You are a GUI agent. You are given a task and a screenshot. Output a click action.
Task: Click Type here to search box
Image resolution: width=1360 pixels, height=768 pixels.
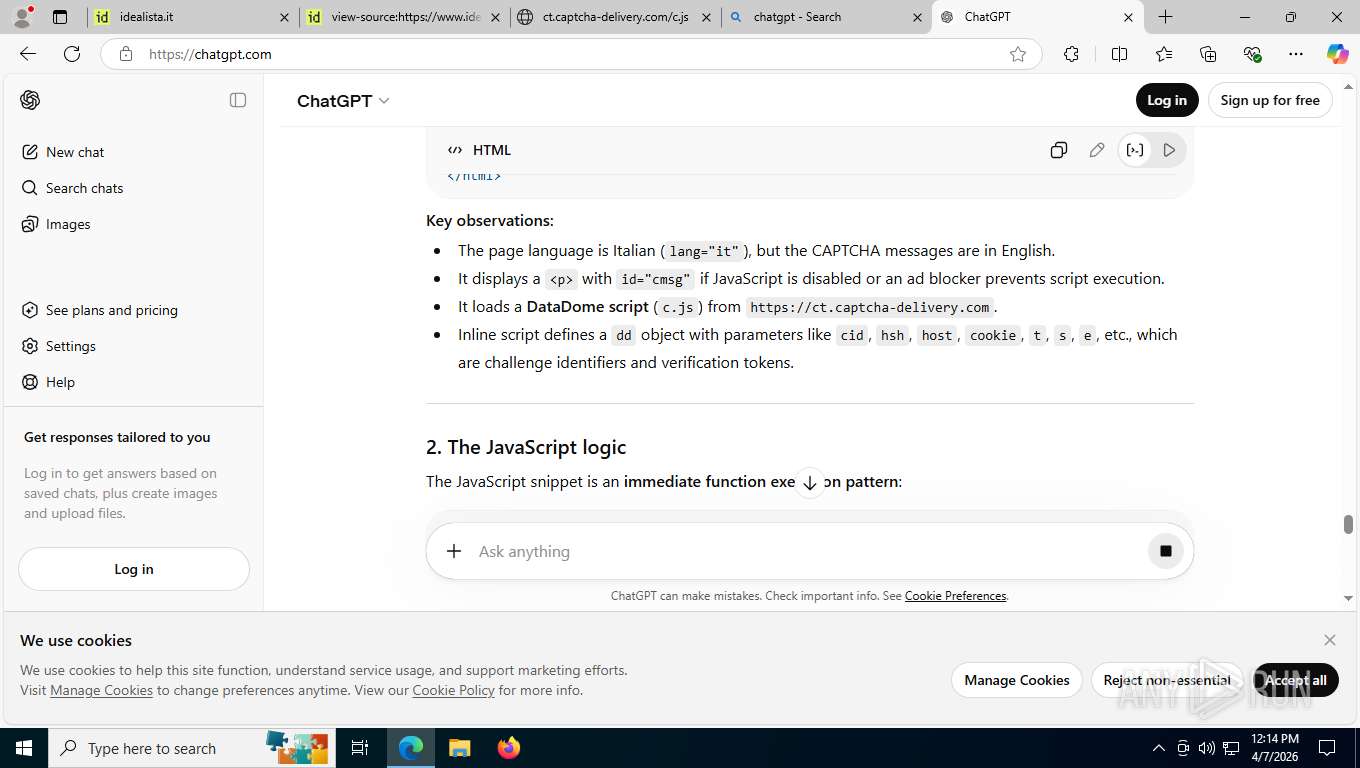(190, 748)
